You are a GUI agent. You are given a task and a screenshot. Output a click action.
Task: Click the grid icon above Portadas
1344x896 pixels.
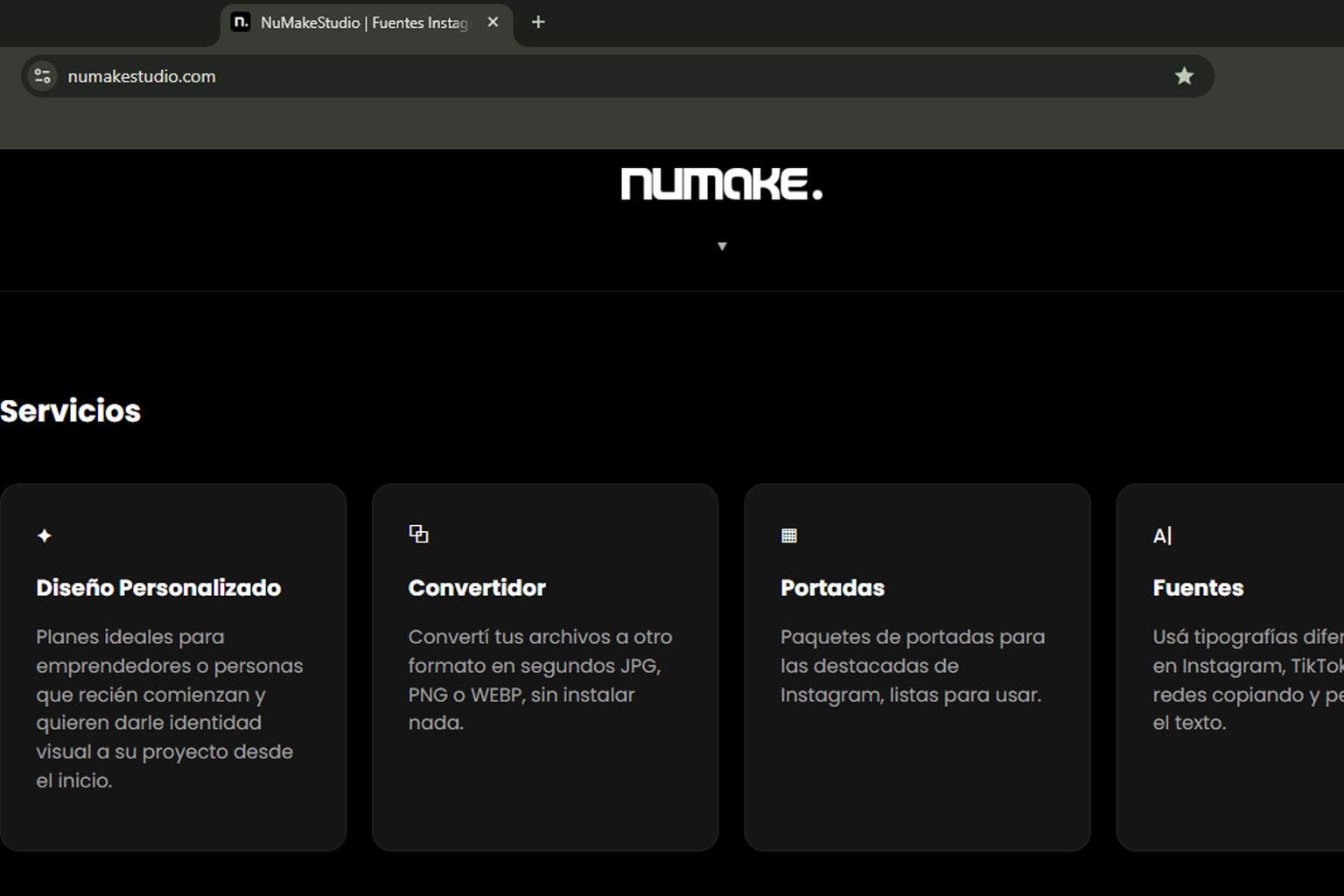pos(789,535)
